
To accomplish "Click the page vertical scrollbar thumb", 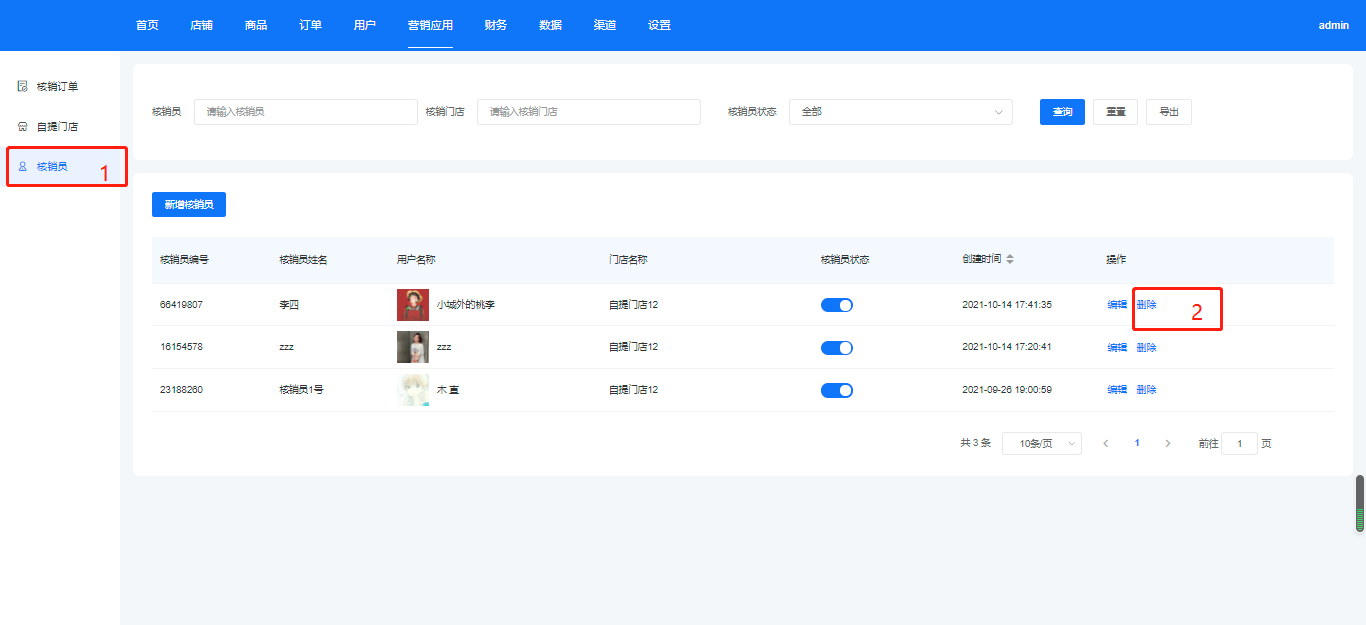I will tap(1359, 503).
